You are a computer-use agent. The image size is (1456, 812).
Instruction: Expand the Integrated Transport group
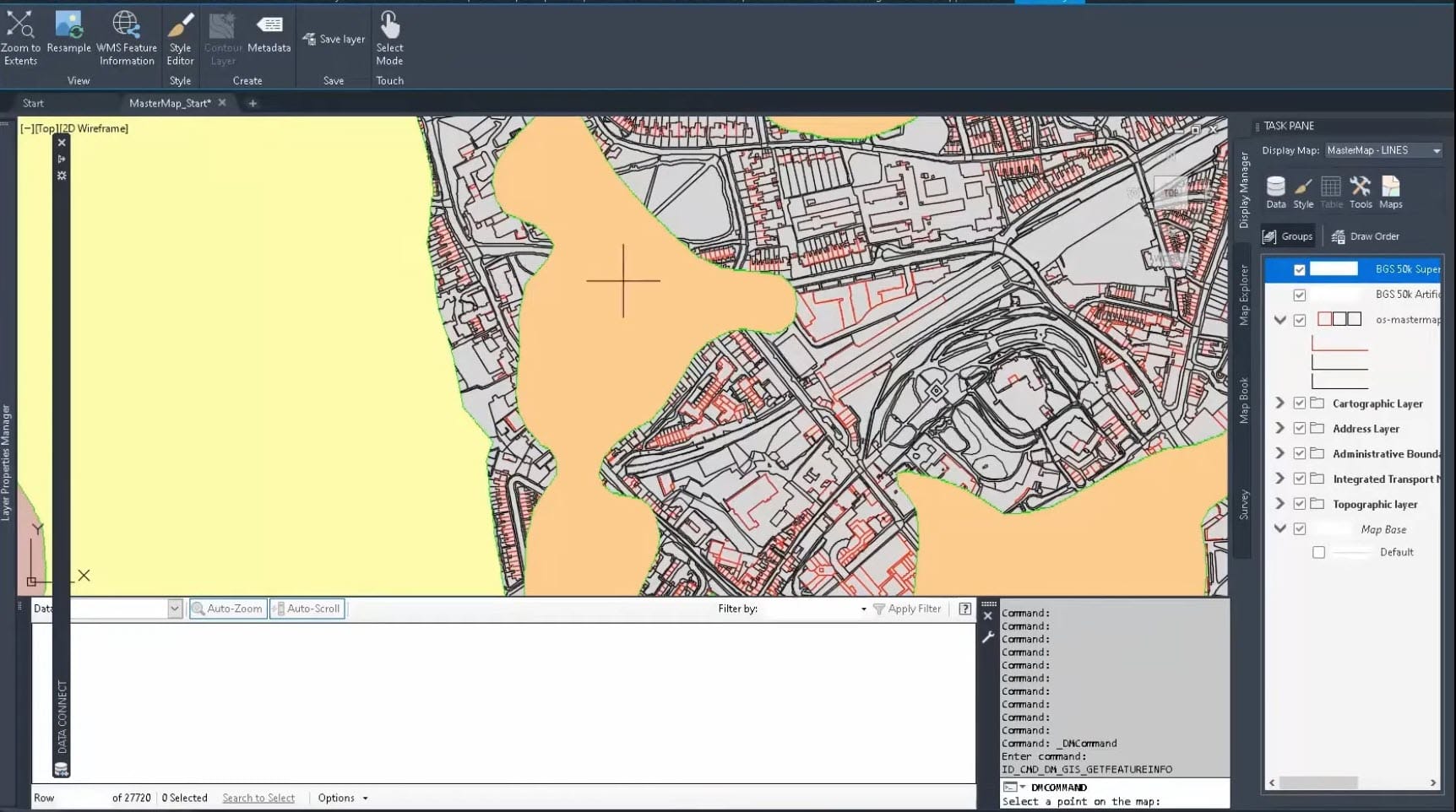(x=1279, y=479)
